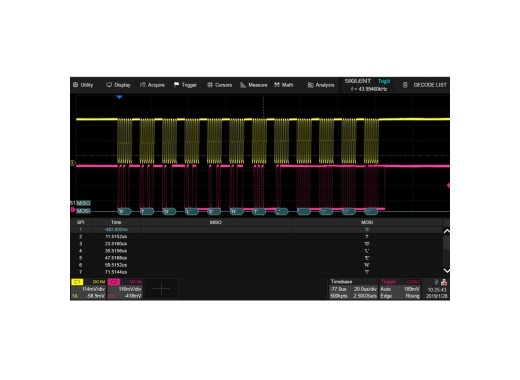
Task: Select decode row with time 71.5144us
Action: pos(256,272)
